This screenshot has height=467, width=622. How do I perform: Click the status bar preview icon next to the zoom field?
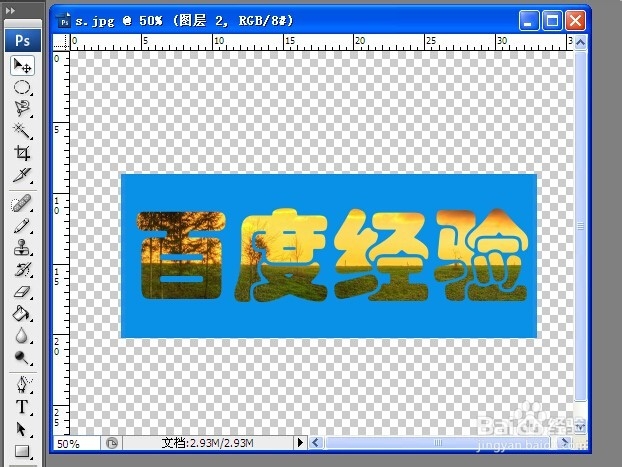(x=112, y=443)
